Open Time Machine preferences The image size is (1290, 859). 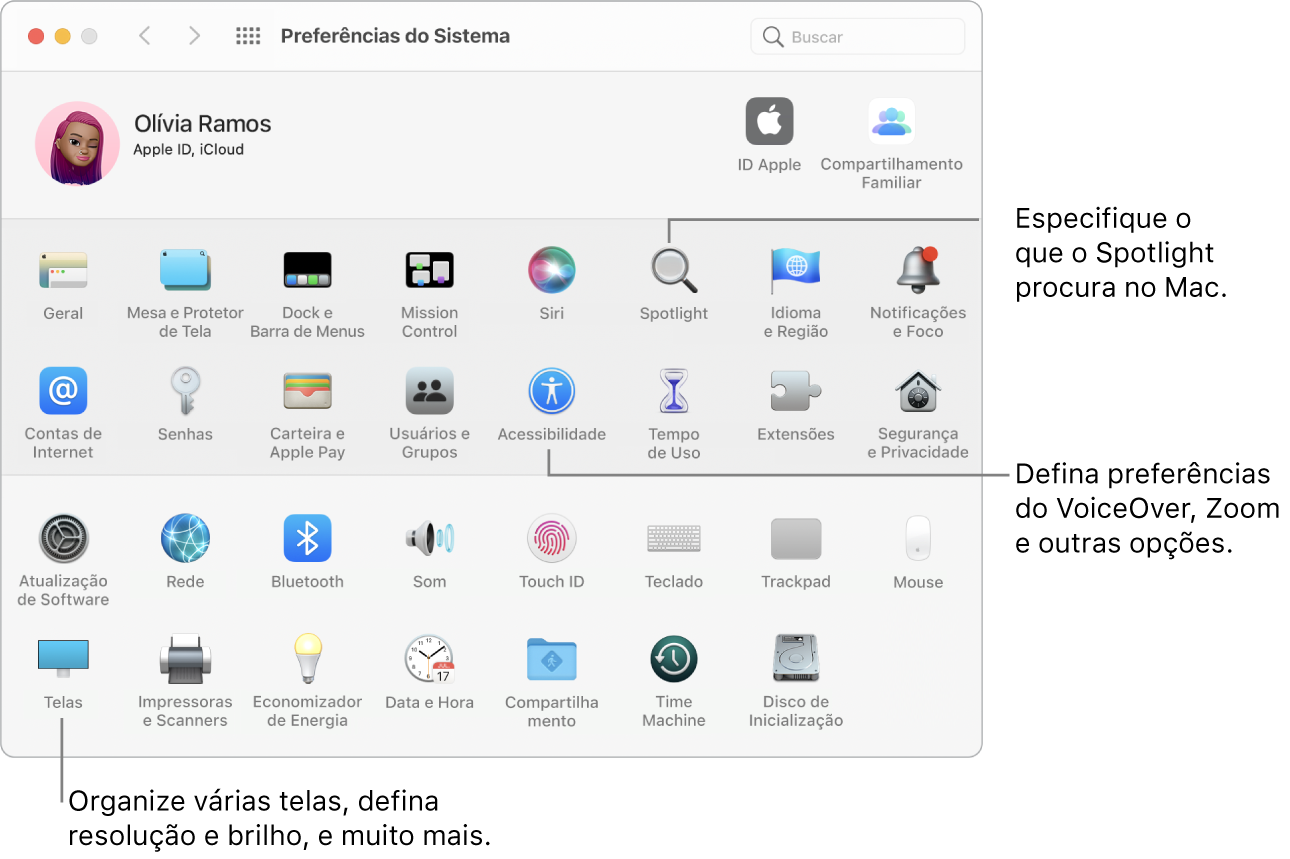(x=674, y=660)
